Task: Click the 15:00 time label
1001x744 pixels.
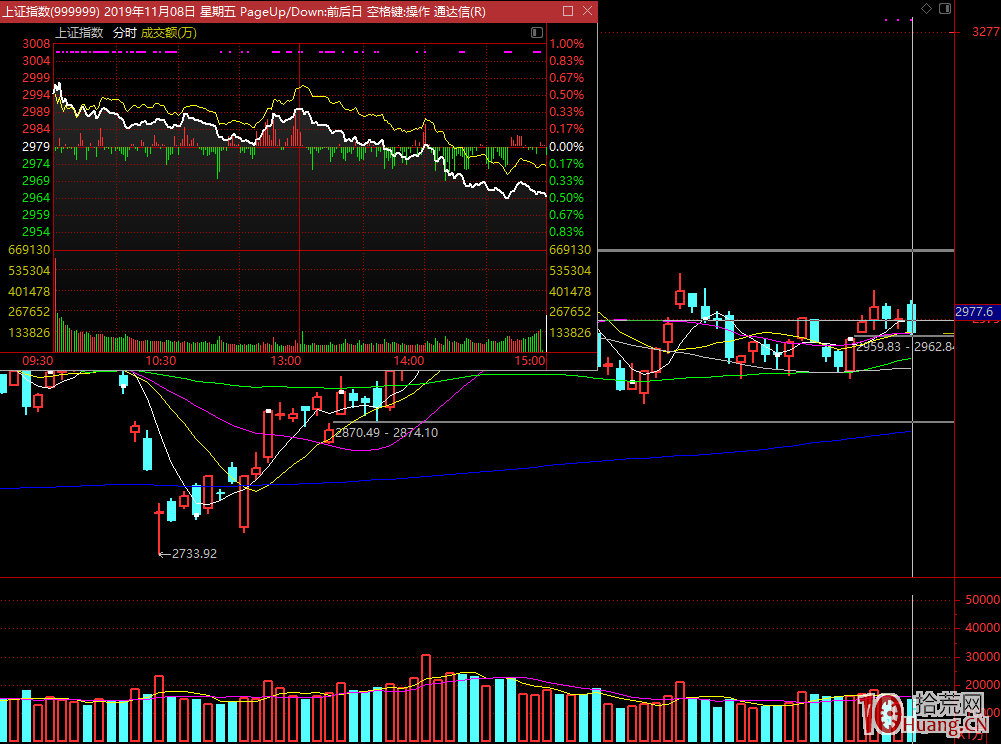Action: 530,361
